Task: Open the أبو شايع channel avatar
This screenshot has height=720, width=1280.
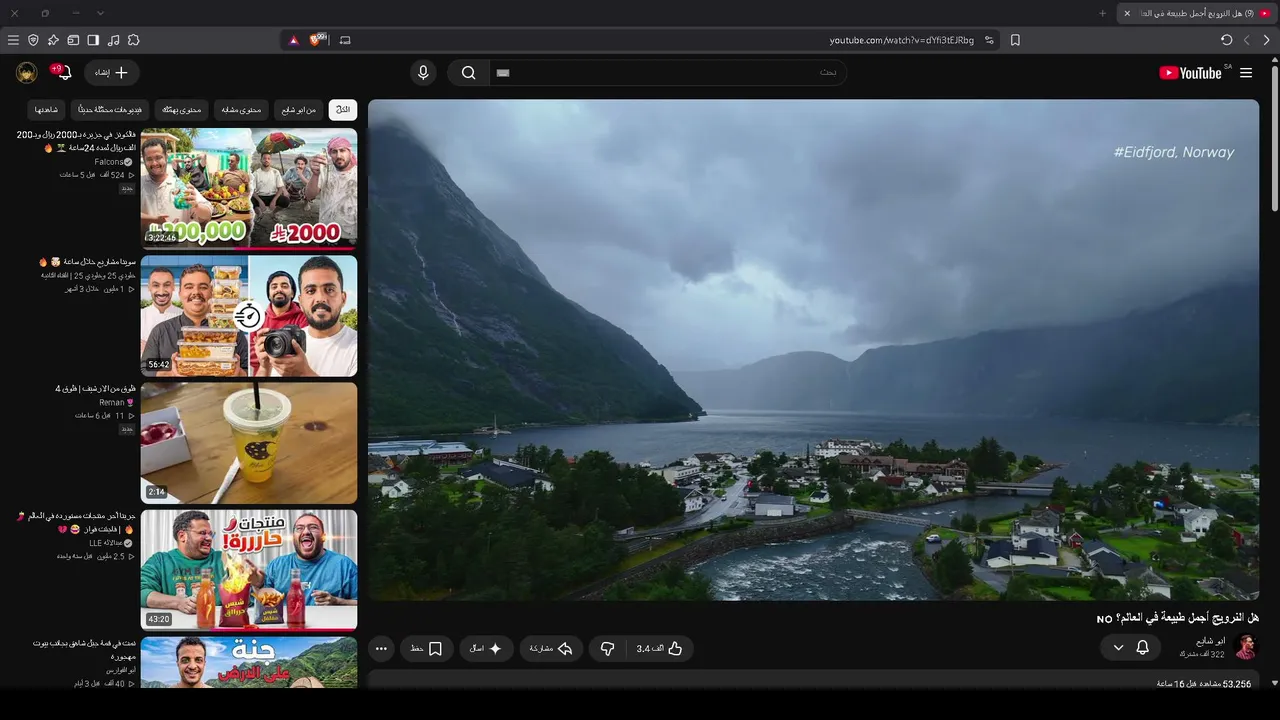Action: (1246, 647)
